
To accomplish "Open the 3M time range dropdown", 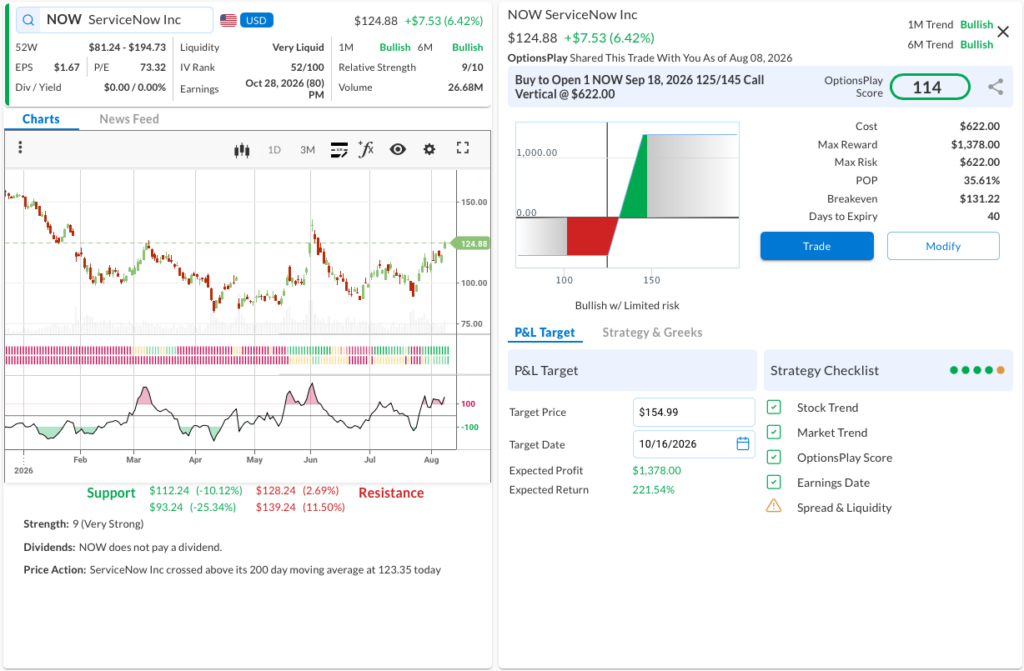I will coord(308,150).
